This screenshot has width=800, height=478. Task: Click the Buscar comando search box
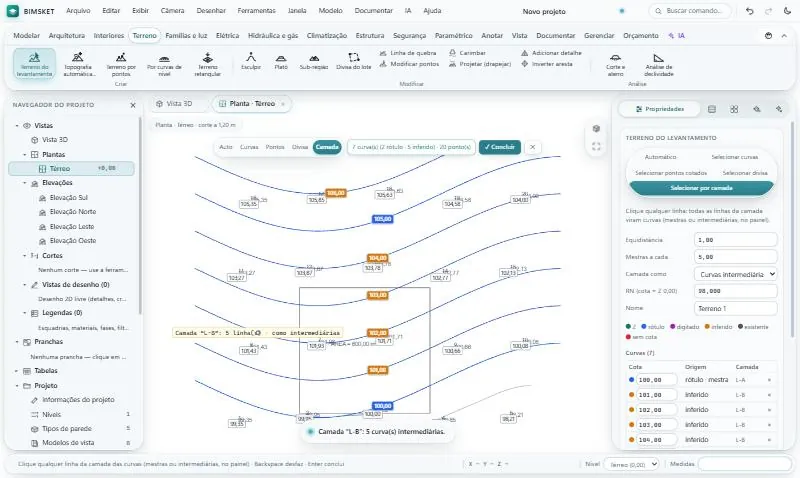(690, 11)
